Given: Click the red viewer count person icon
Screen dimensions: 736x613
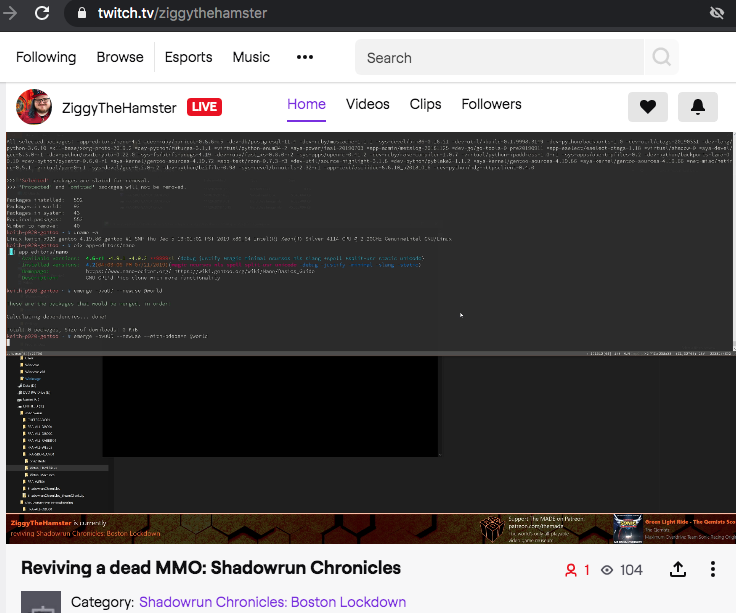Looking at the screenshot, I should click(571, 570).
